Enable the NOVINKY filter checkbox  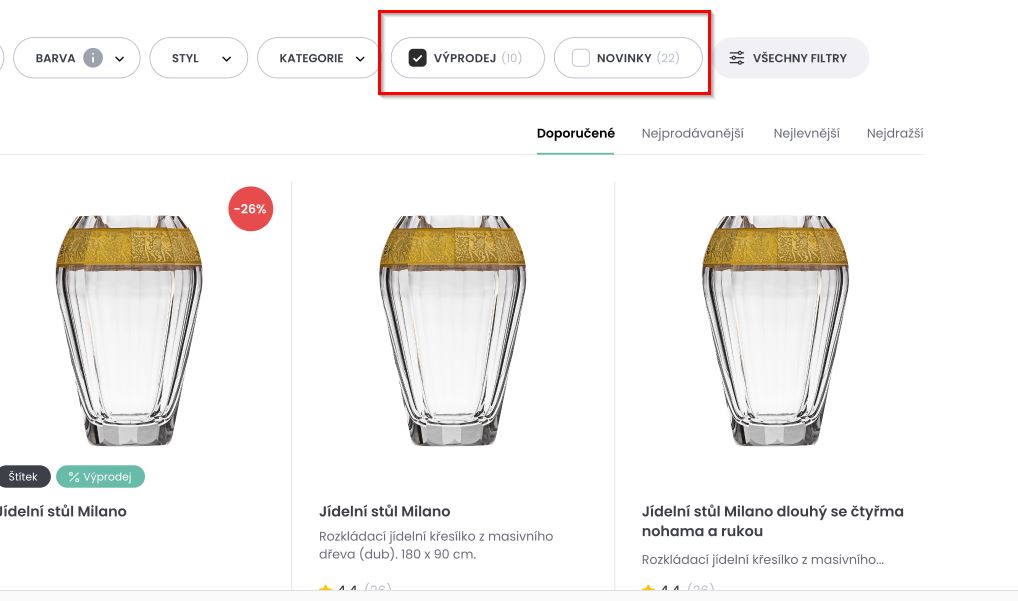pos(580,57)
